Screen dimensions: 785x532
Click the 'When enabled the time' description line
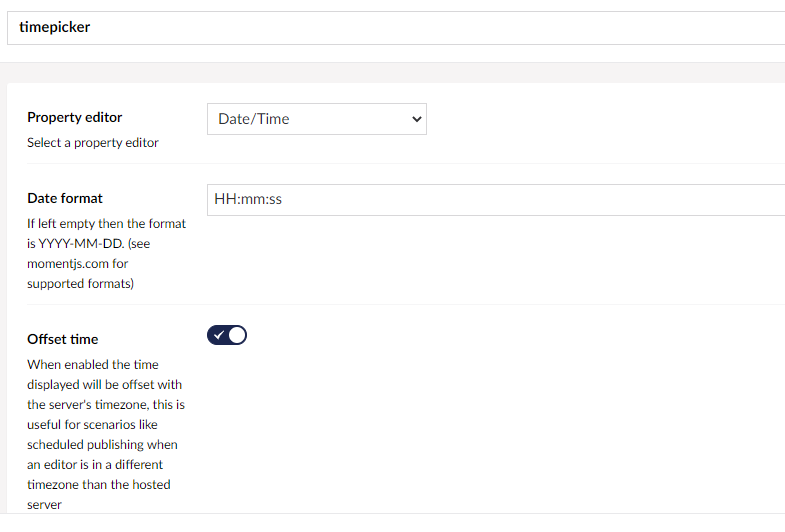click(93, 365)
